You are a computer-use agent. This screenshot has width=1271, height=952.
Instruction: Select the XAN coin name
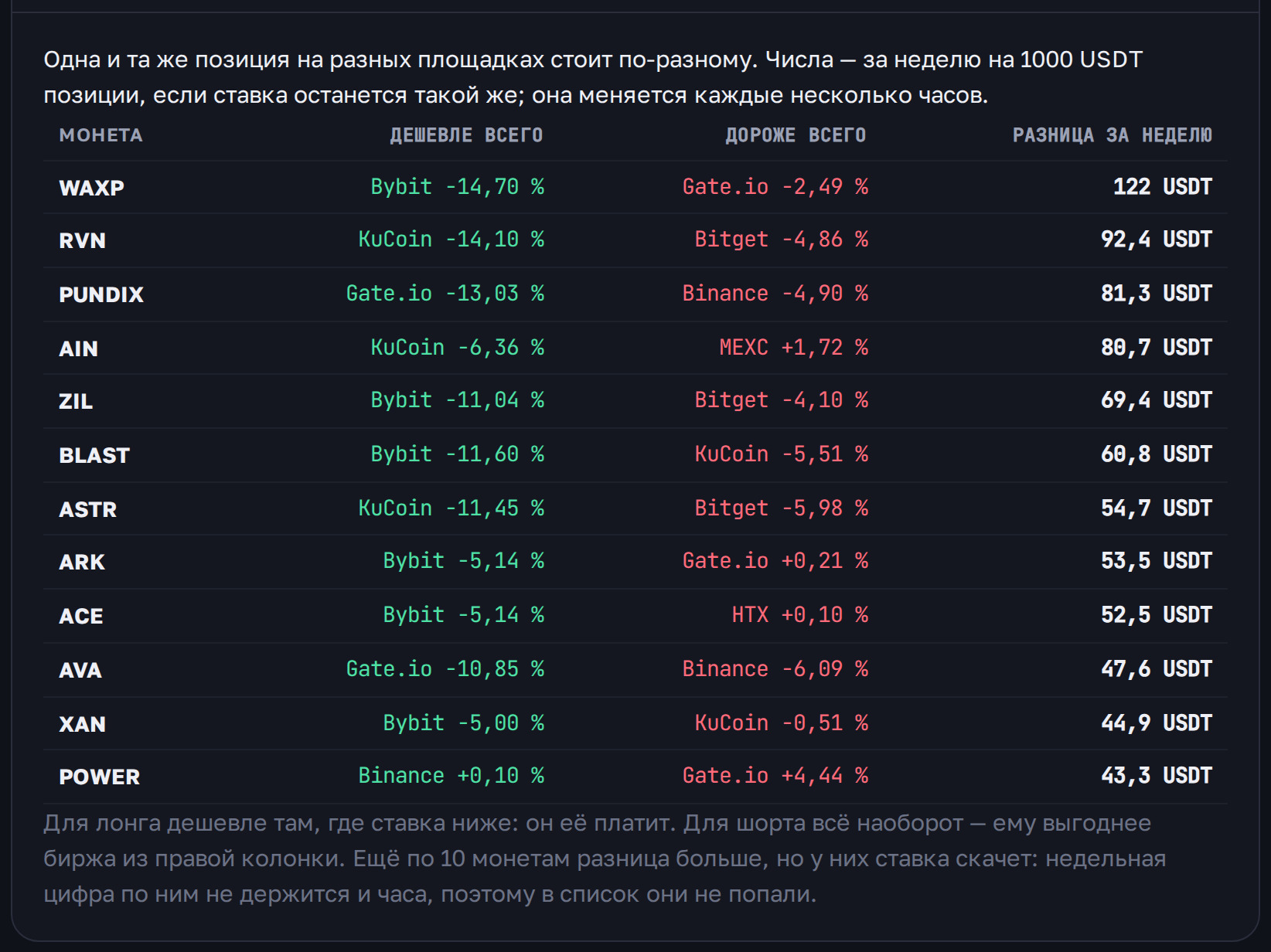tap(82, 724)
